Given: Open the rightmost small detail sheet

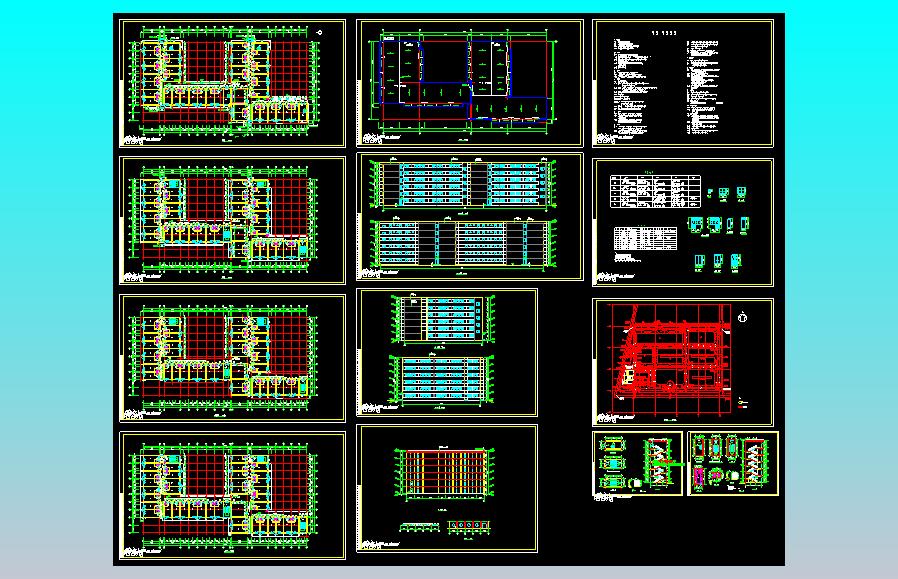Looking at the screenshot, I should [x=732, y=463].
